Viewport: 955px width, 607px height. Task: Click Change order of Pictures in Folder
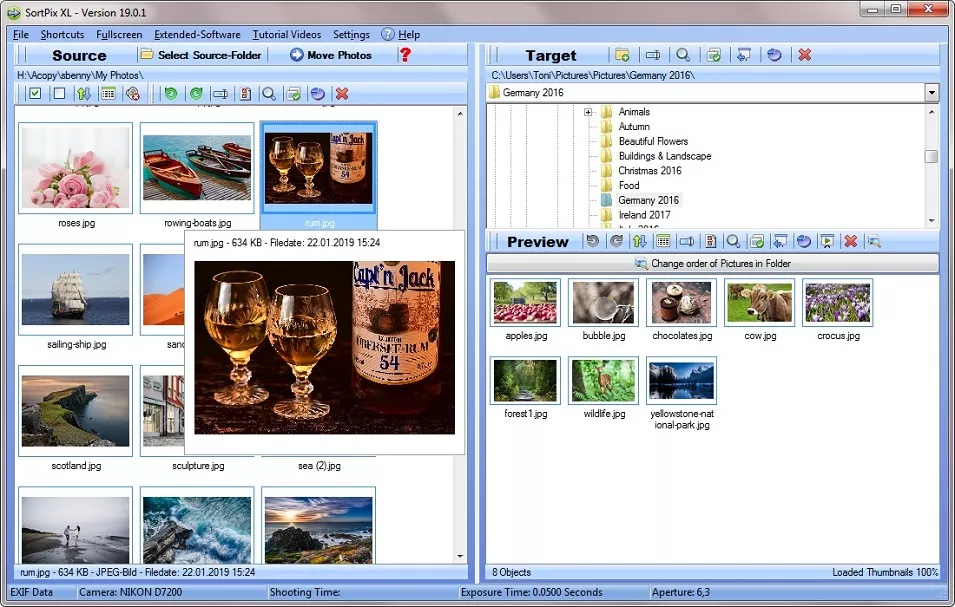coord(713,264)
